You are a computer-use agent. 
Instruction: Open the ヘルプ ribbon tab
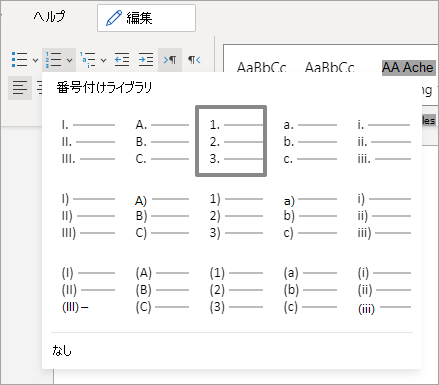[50, 17]
